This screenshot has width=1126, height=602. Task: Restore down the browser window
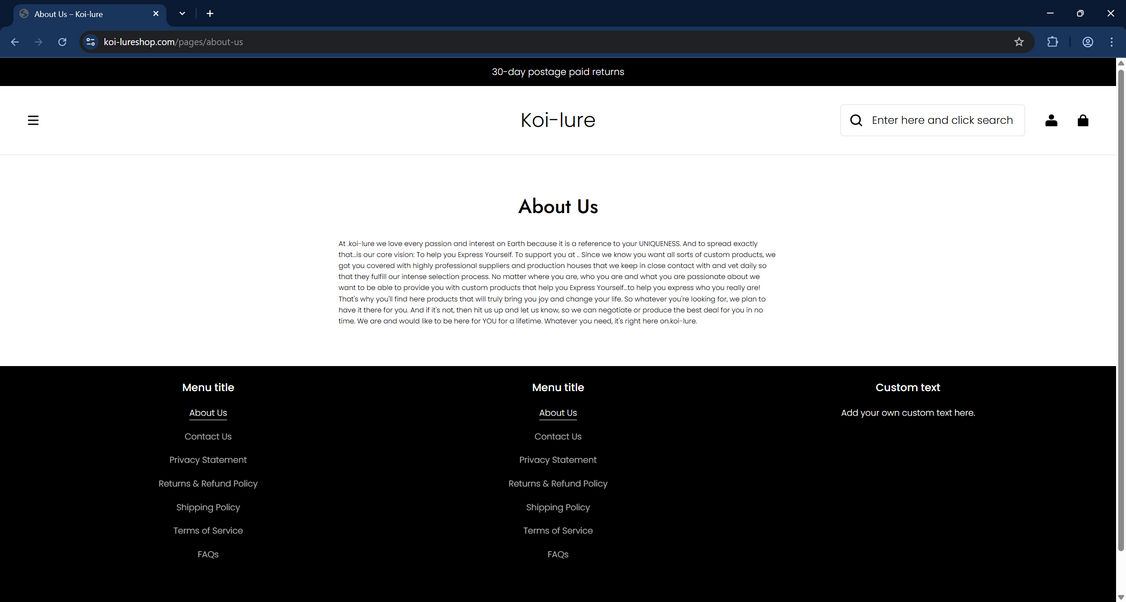1080,13
